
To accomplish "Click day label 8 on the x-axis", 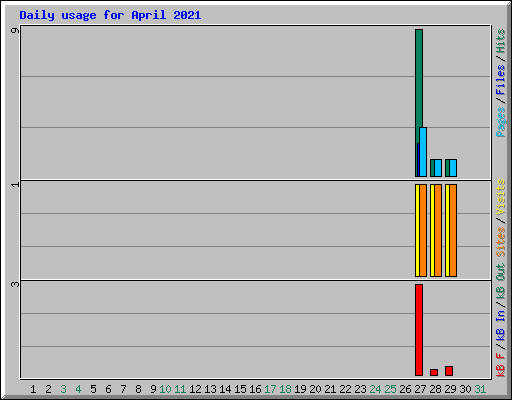I will (138, 389).
